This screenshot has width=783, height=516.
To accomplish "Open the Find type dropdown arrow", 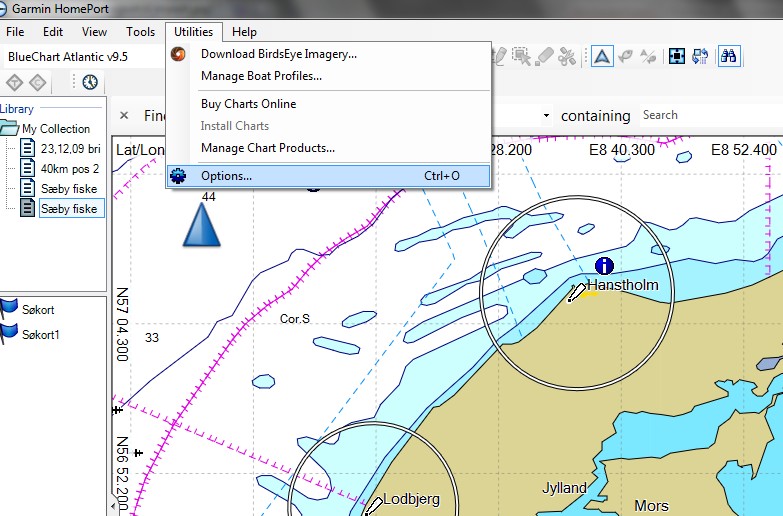I will (546, 115).
